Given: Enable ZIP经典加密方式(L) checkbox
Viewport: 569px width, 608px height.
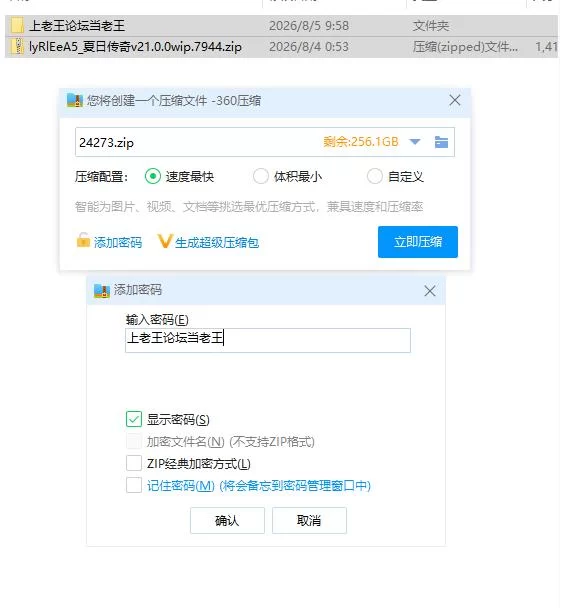Looking at the screenshot, I should click(x=134, y=463).
